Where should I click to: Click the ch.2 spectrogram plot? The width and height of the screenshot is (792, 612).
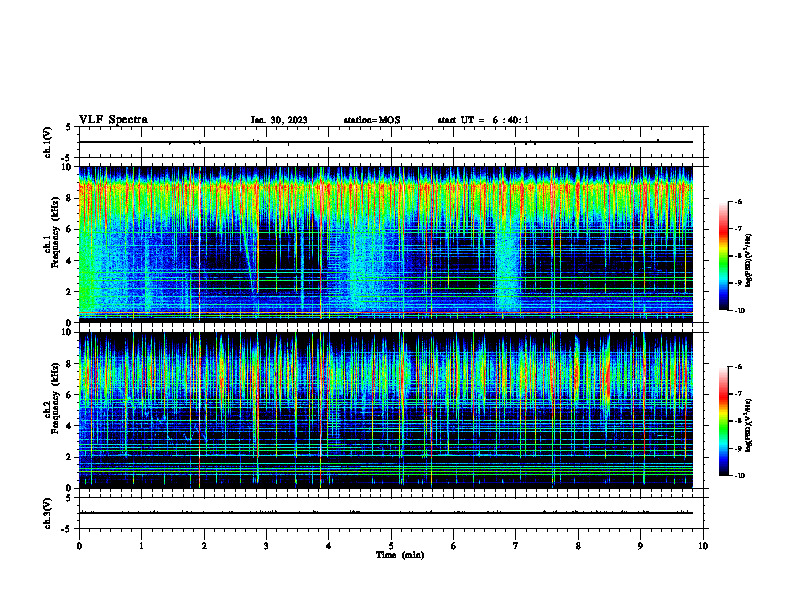click(386, 410)
